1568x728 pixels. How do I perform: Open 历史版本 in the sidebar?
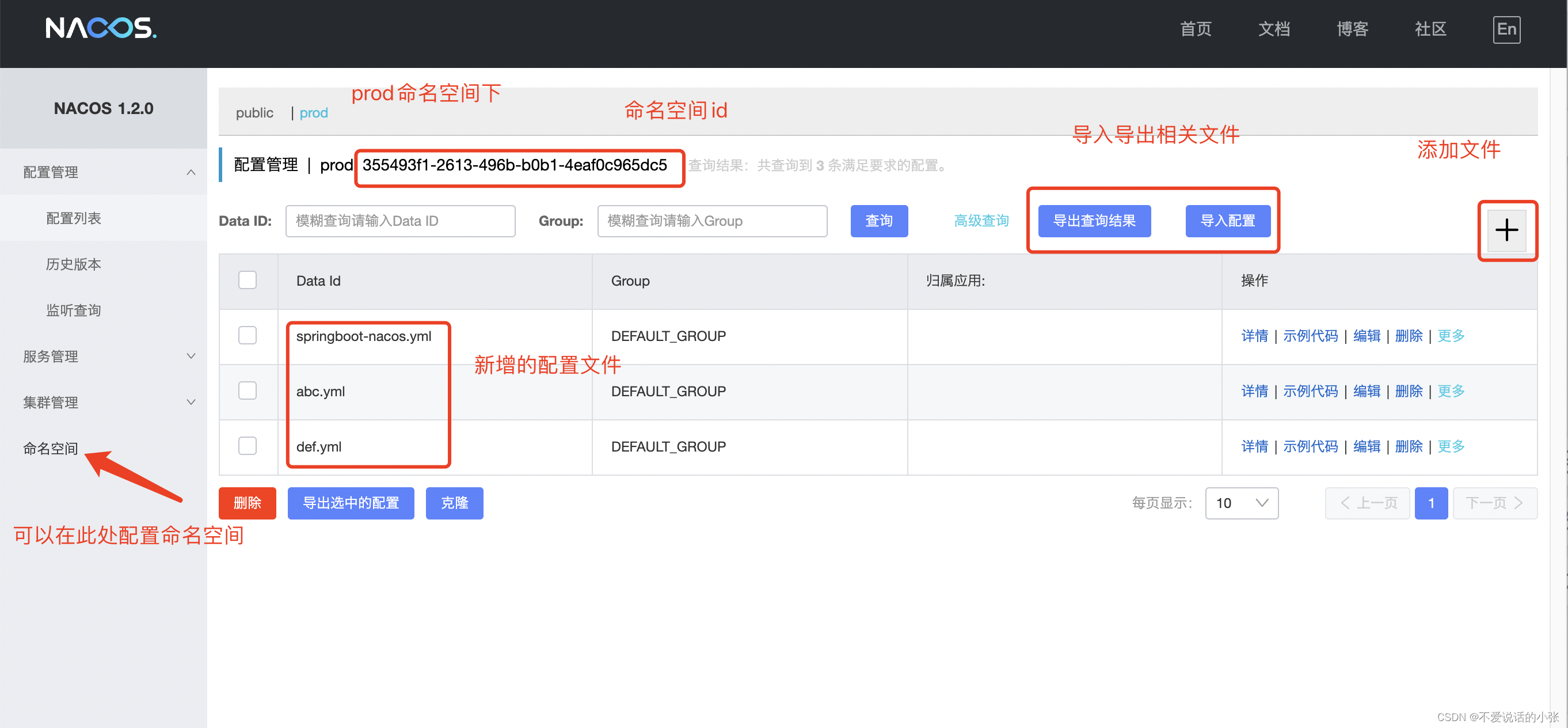74,264
